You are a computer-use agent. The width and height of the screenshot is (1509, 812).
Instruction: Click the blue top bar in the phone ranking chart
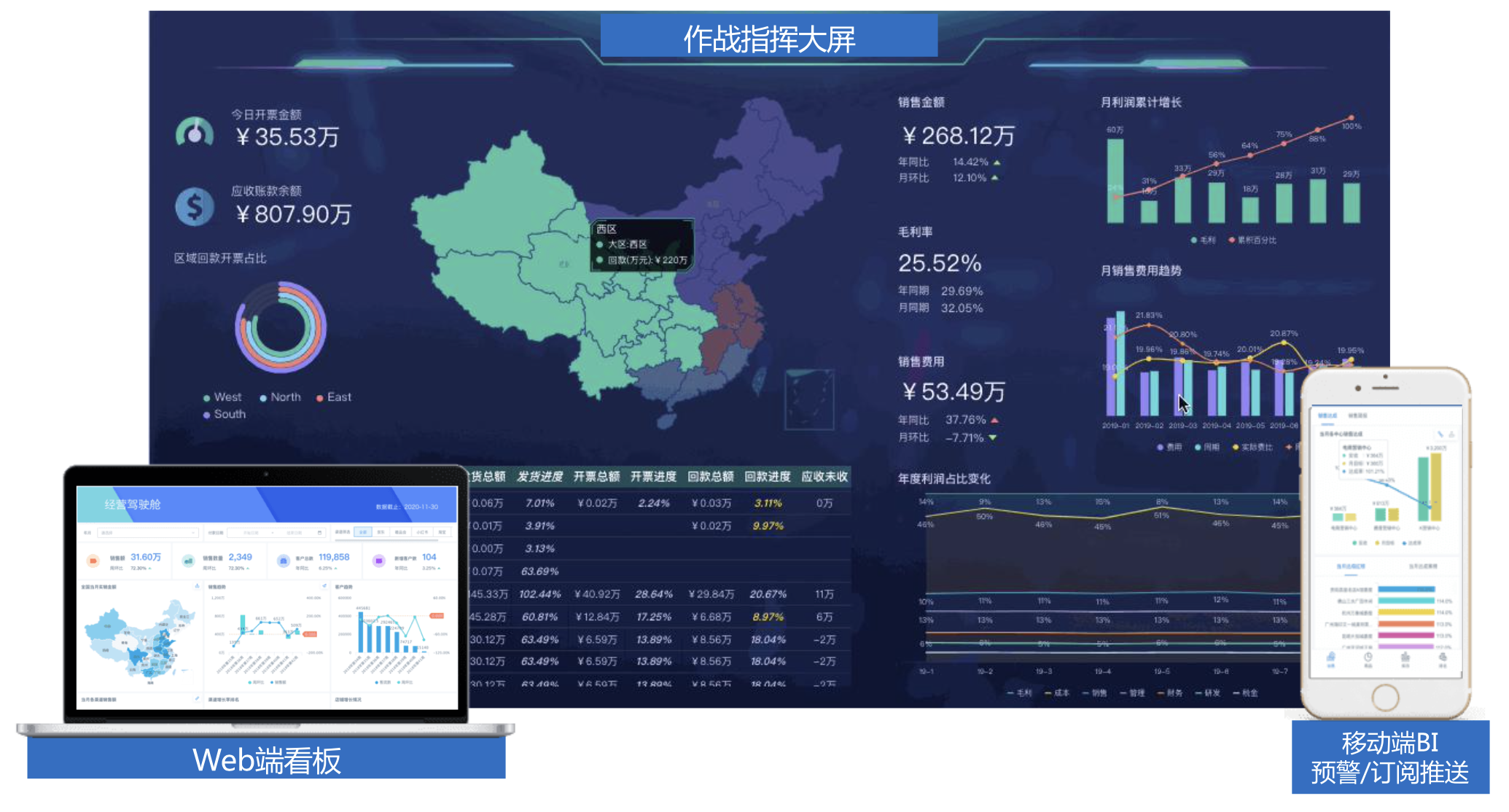[1407, 589]
